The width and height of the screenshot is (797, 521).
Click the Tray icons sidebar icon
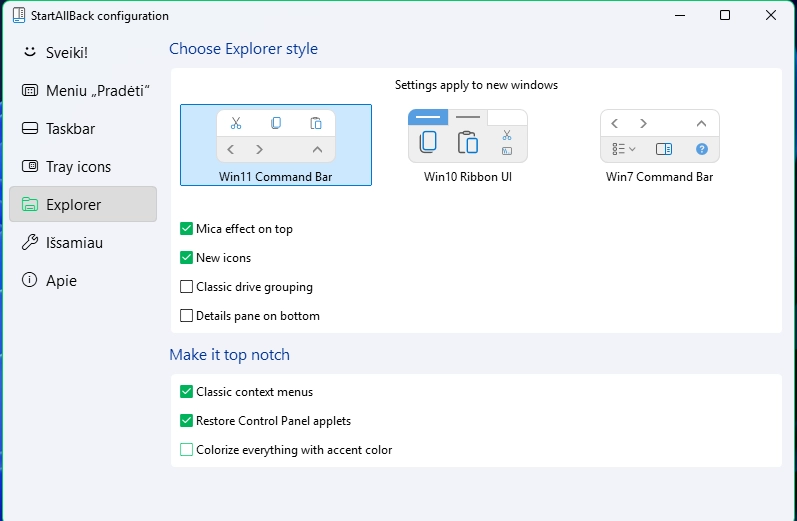click(x=30, y=166)
